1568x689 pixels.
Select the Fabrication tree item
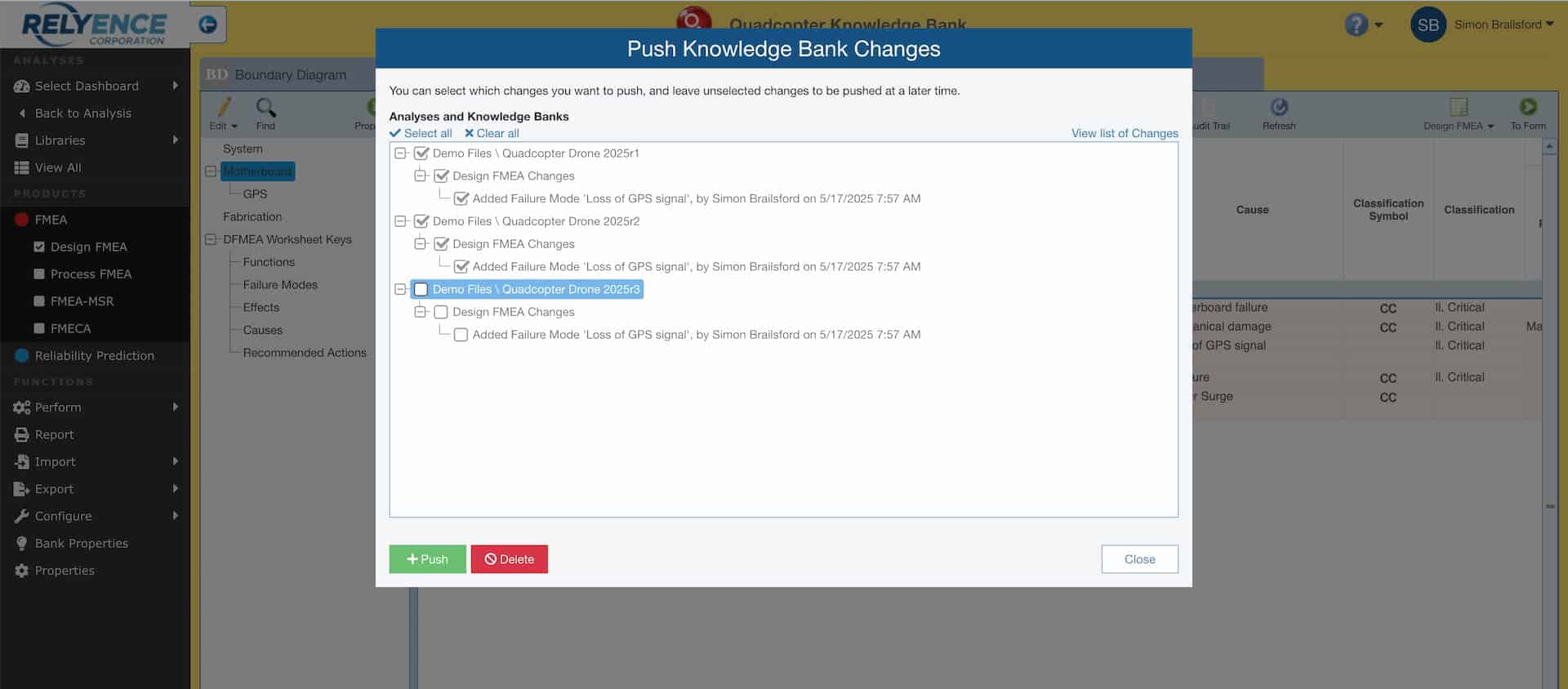252,217
